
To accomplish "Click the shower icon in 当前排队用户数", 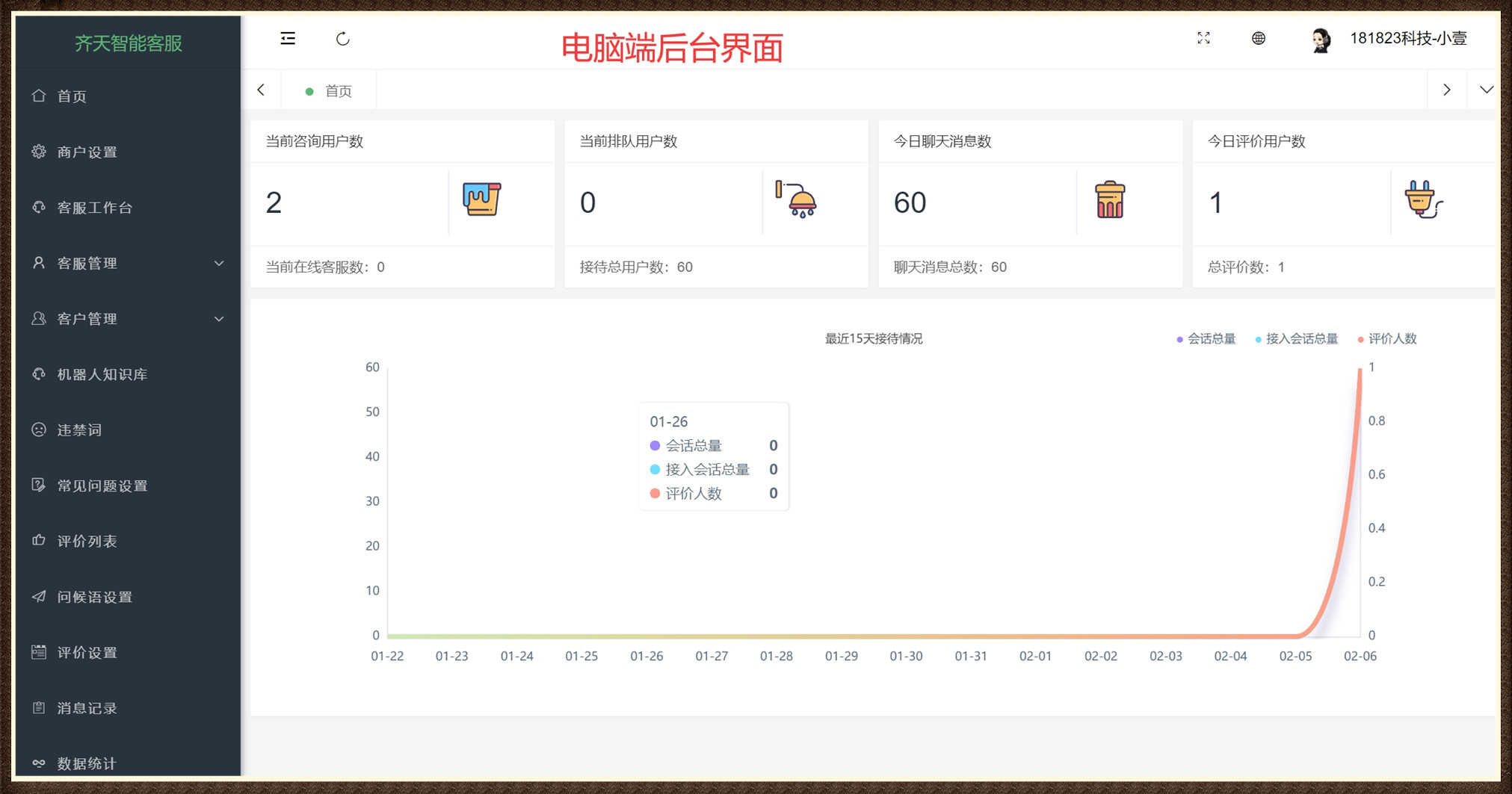I will (796, 199).
